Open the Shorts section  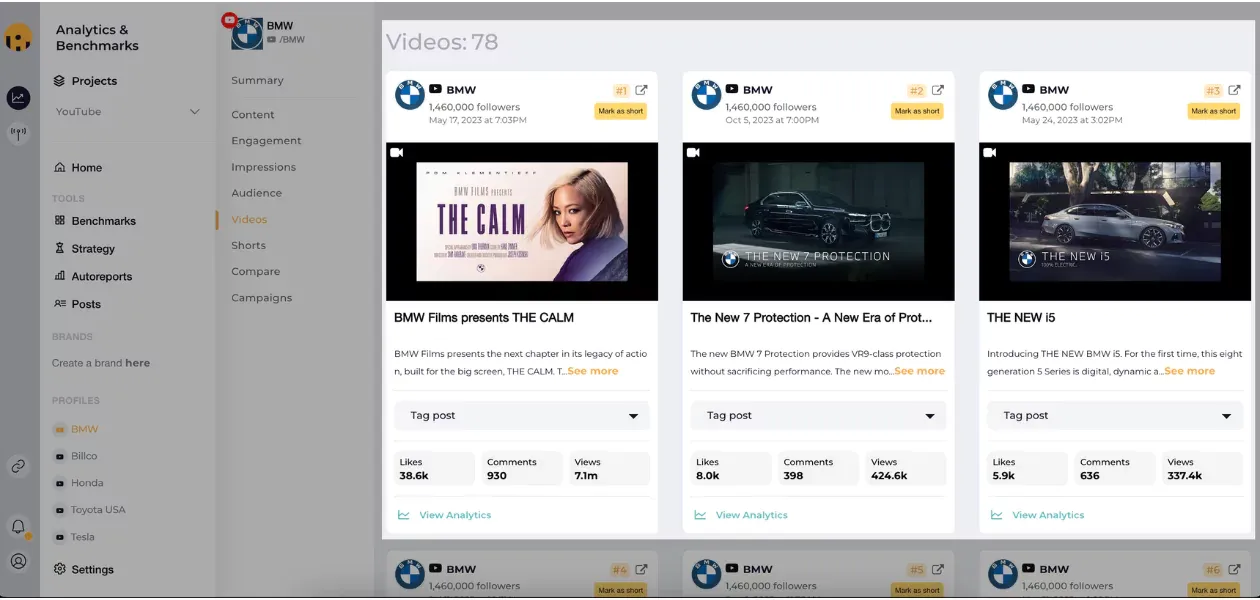[248, 245]
